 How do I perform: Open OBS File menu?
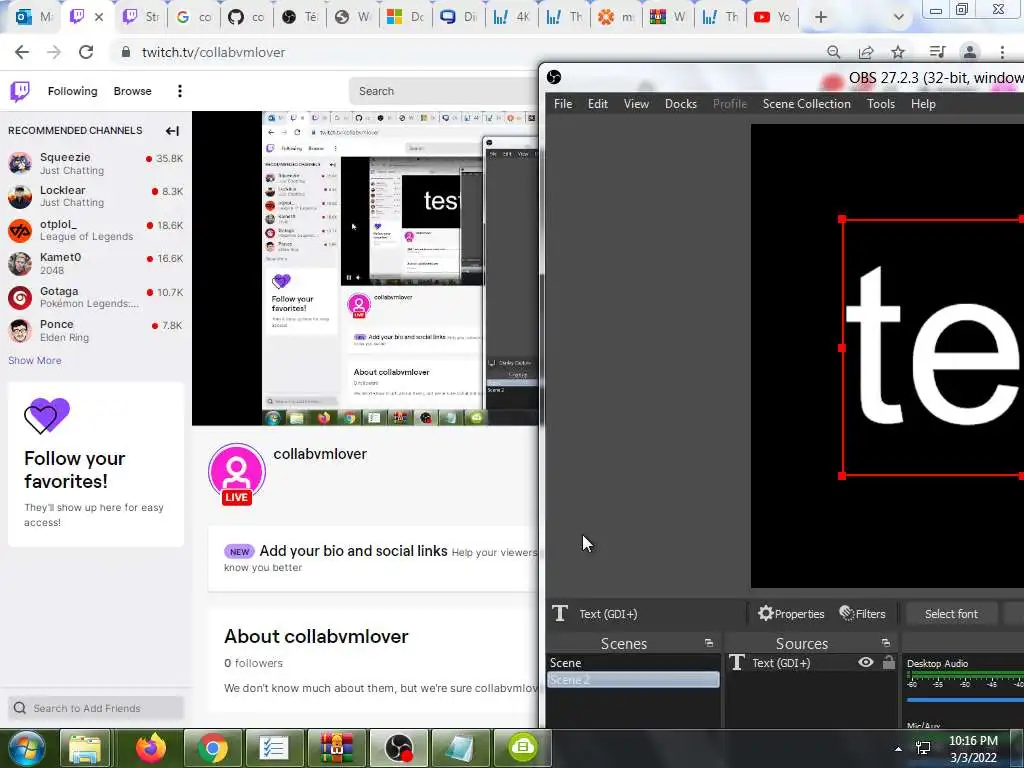click(x=563, y=104)
